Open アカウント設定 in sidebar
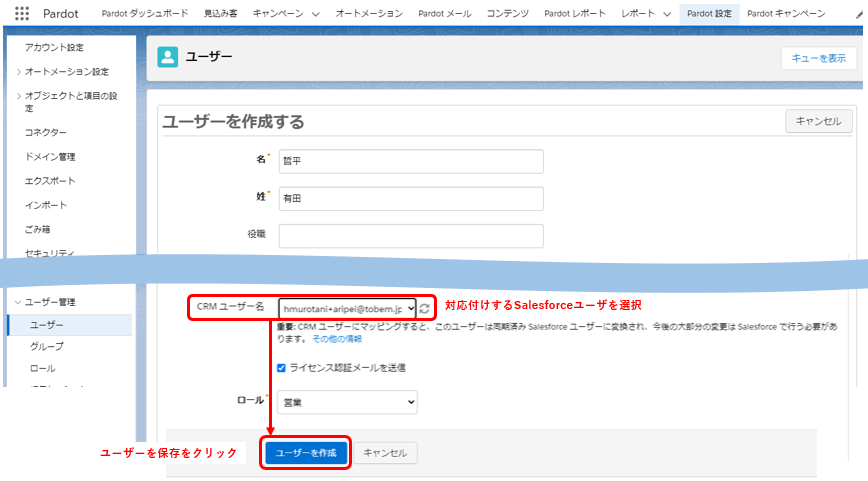 click(x=54, y=48)
